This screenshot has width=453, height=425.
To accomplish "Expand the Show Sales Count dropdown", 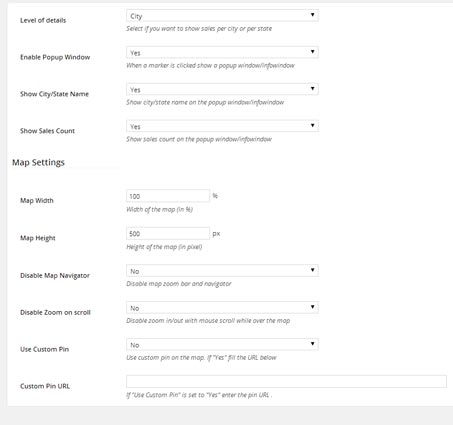I will coord(222,126).
